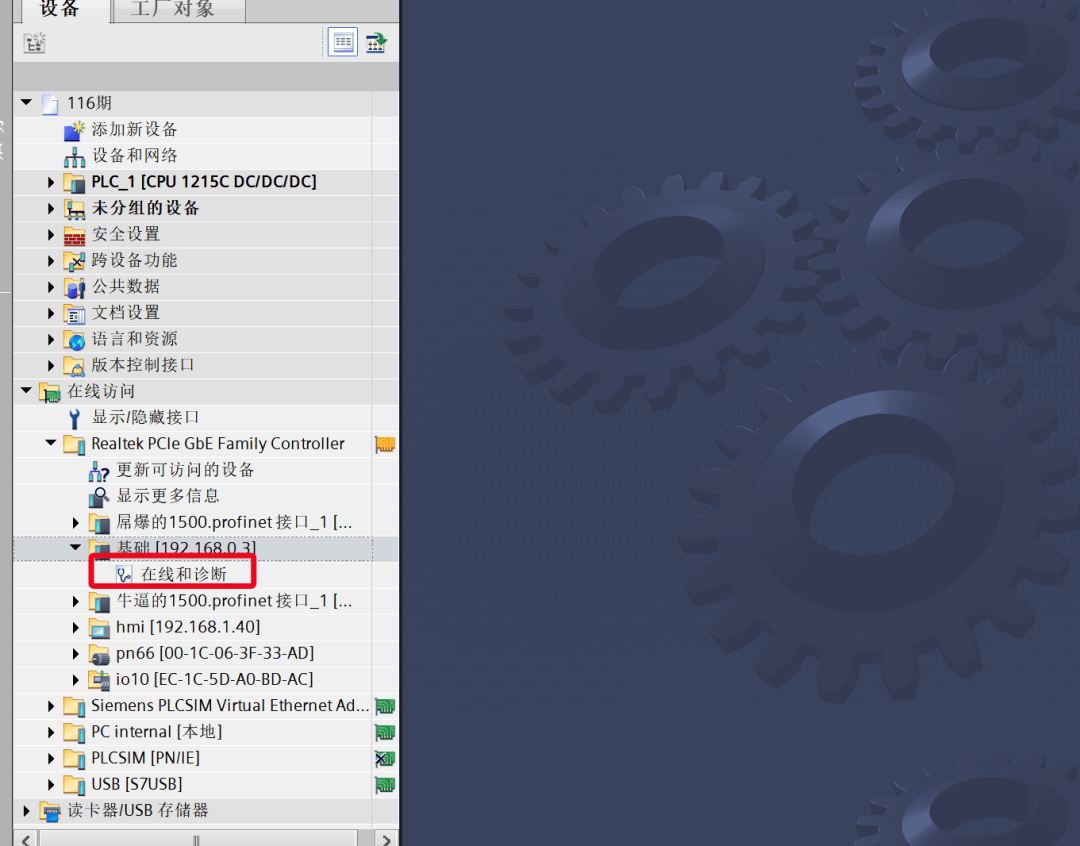The height and width of the screenshot is (846, 1080).
Task: Collapse the 在线访问 node
Action: click(x=26, y=391)
